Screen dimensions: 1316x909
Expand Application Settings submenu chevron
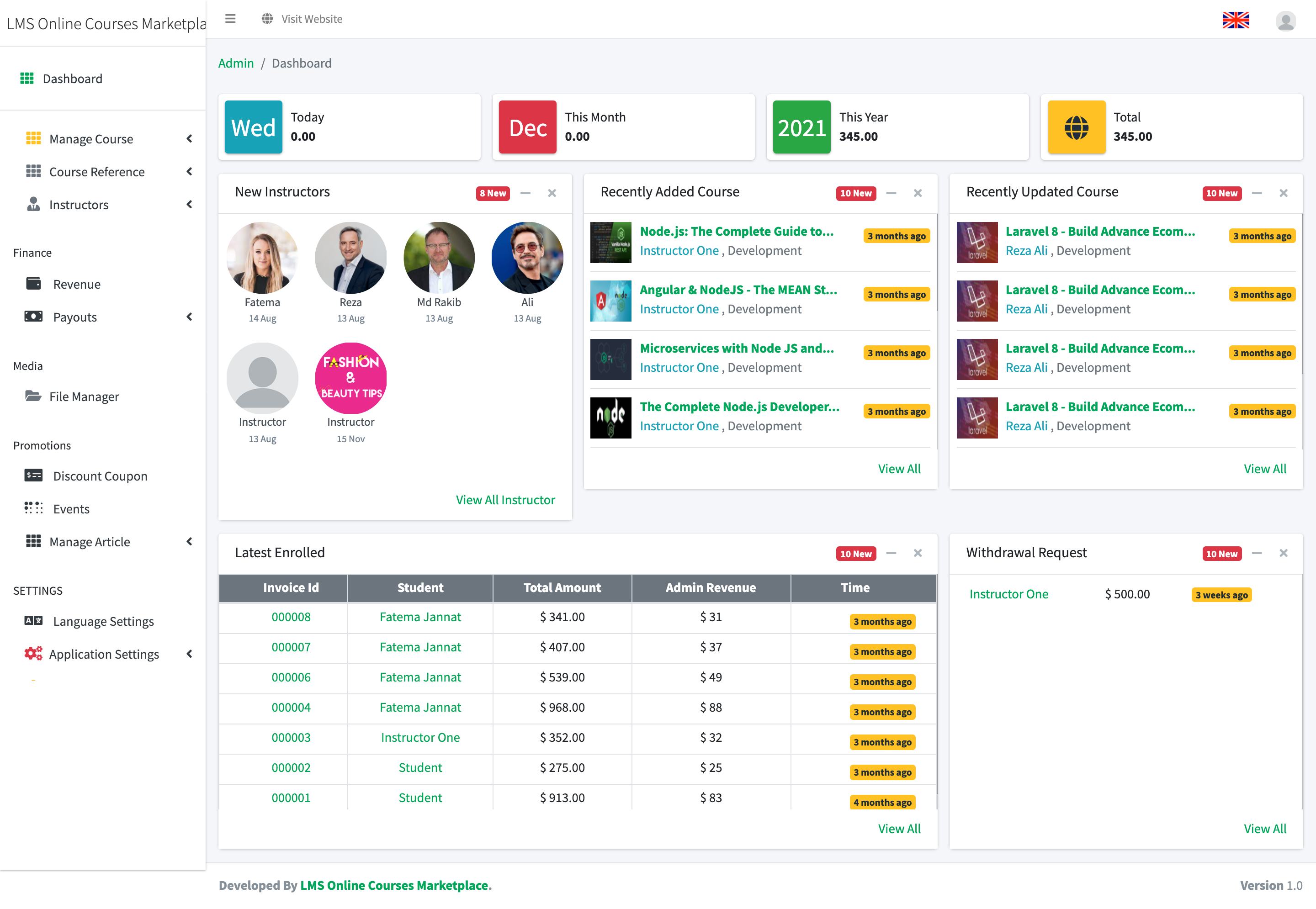189,654
